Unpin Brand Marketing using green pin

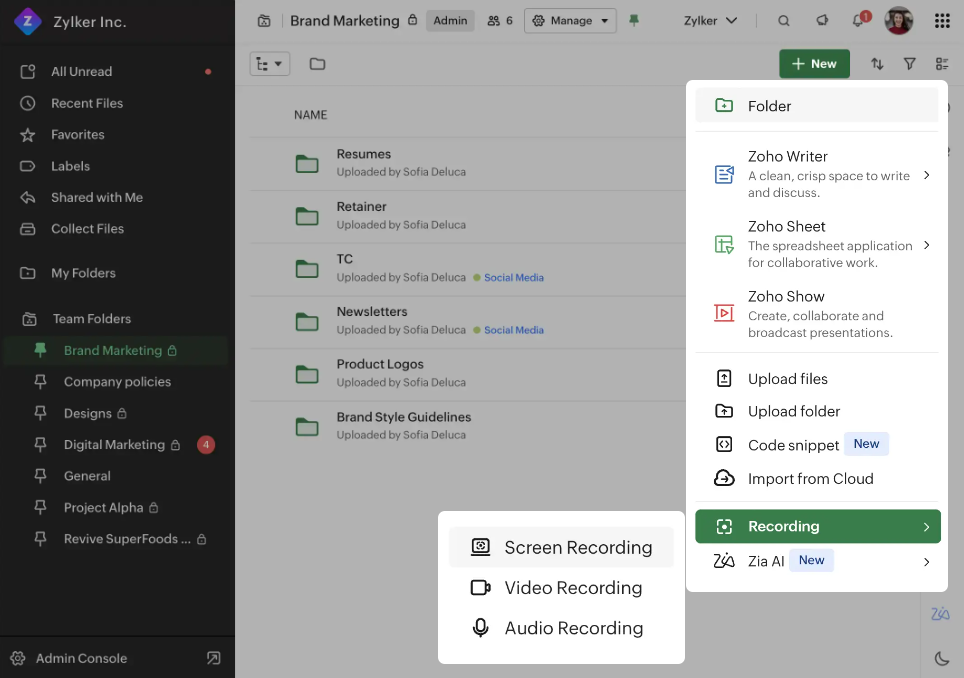[634, 21]
